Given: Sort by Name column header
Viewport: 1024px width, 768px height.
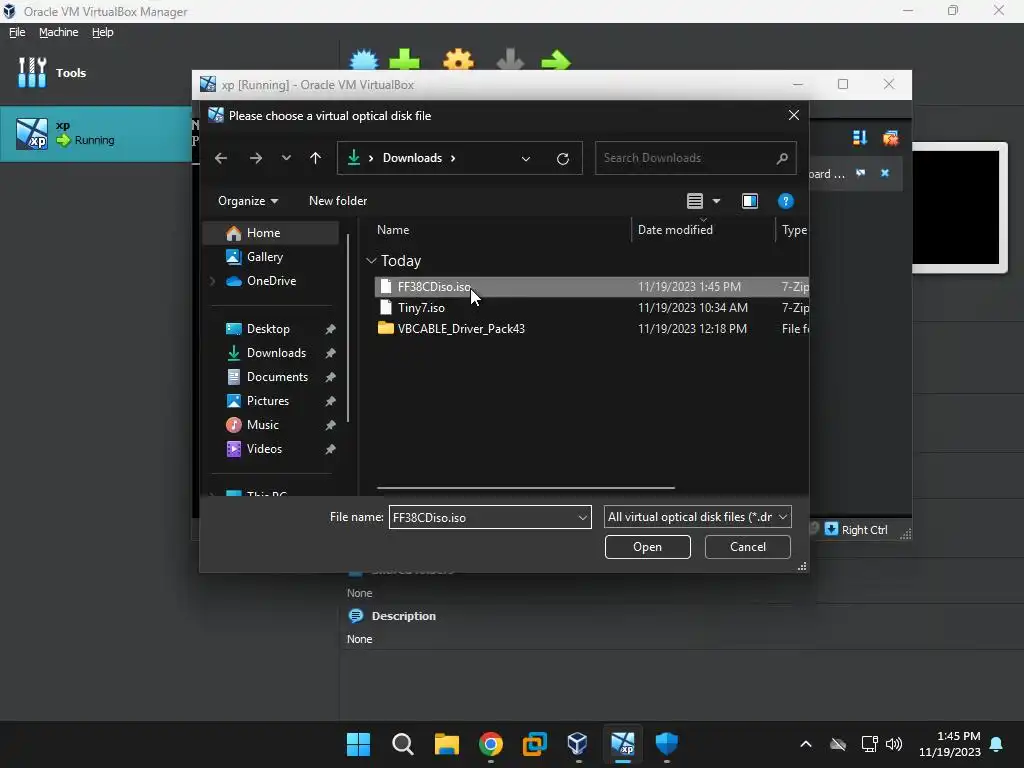Looking at the screenshot, I should [x=393, y=230].
